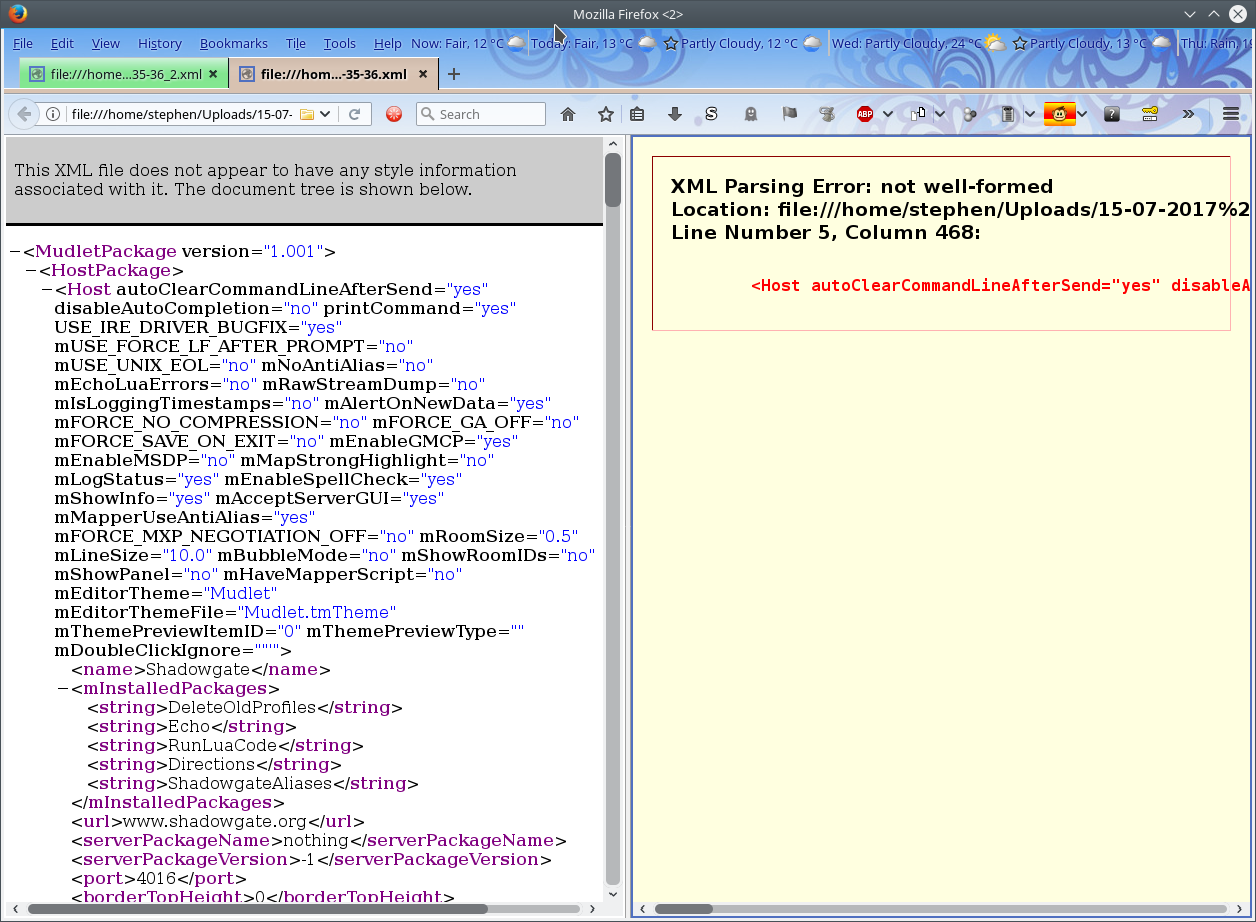Click the 'www.shadowgate.org' url text

(x=214, y=822)
